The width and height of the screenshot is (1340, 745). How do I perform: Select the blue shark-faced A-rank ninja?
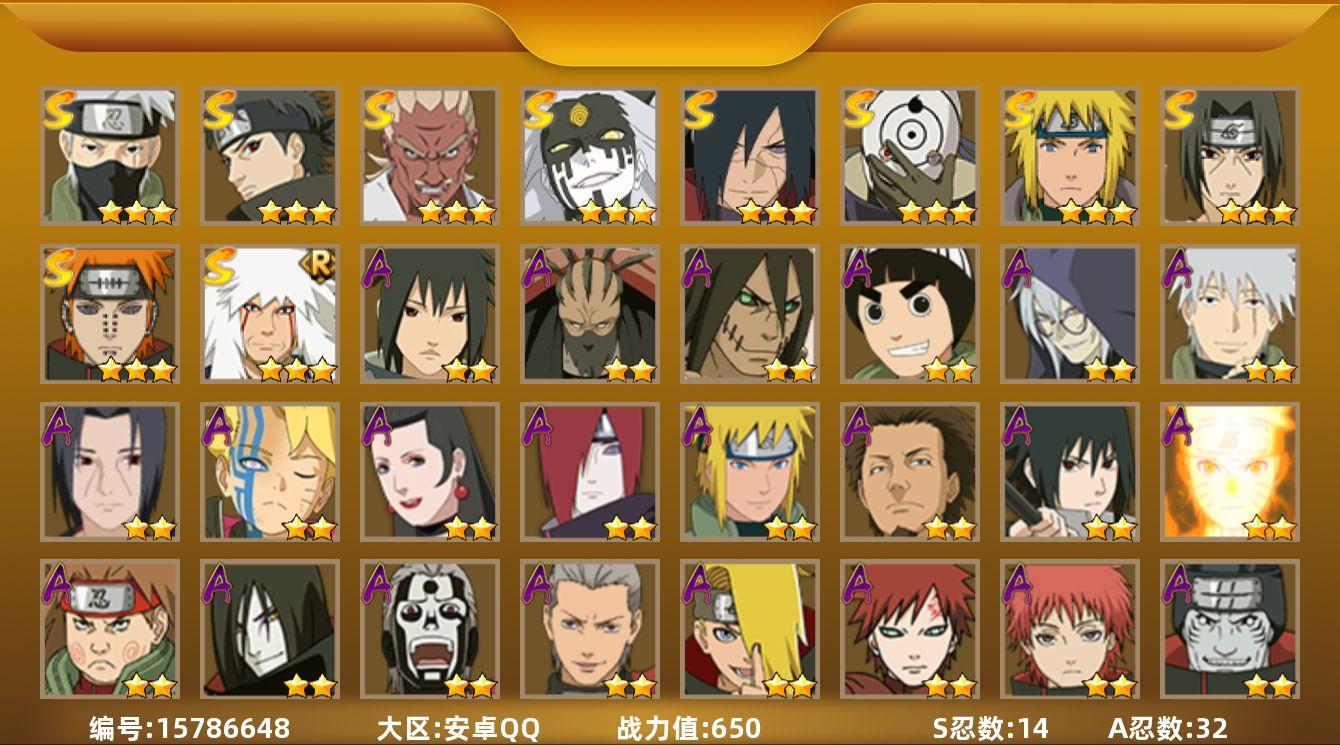(1230, 629)
